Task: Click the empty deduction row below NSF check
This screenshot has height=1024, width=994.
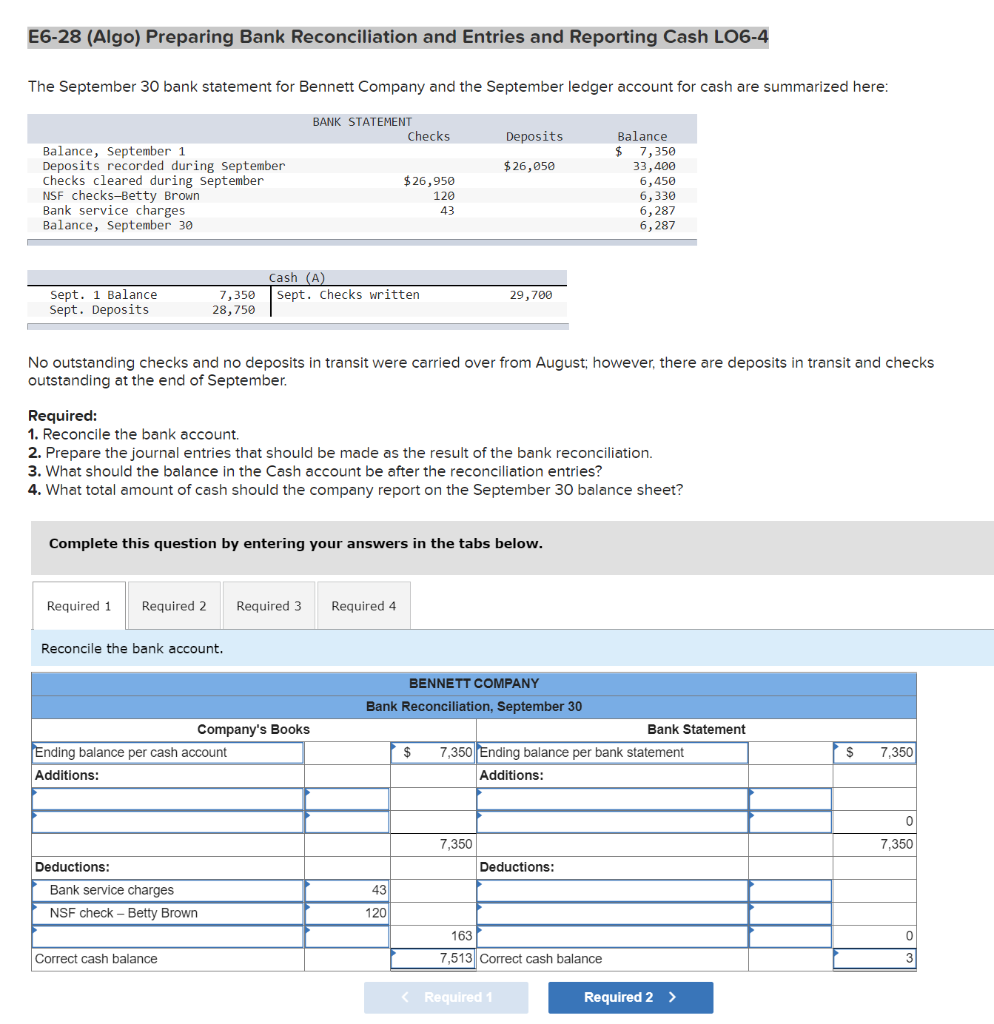Action: [167, 935]
